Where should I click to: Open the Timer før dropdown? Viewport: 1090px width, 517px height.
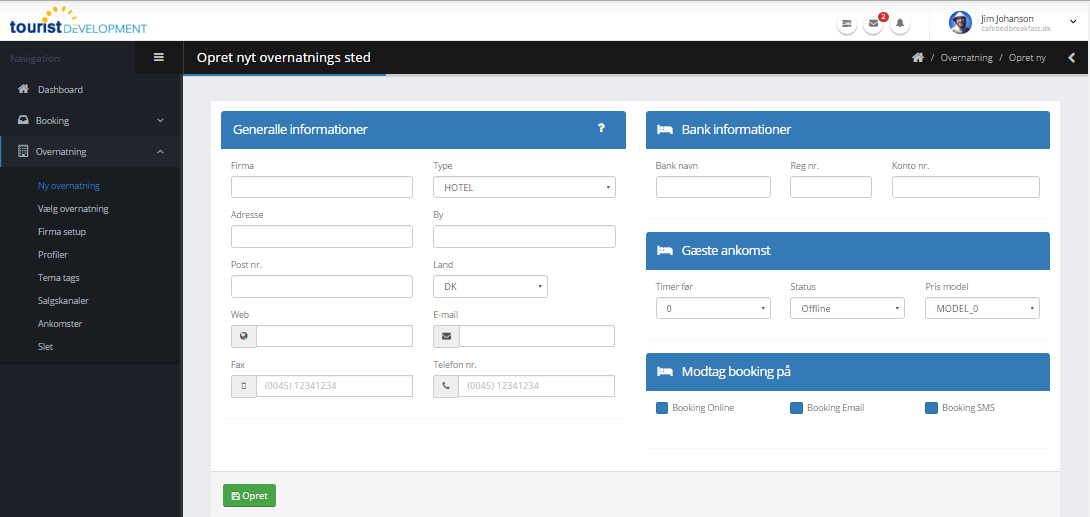713,308
